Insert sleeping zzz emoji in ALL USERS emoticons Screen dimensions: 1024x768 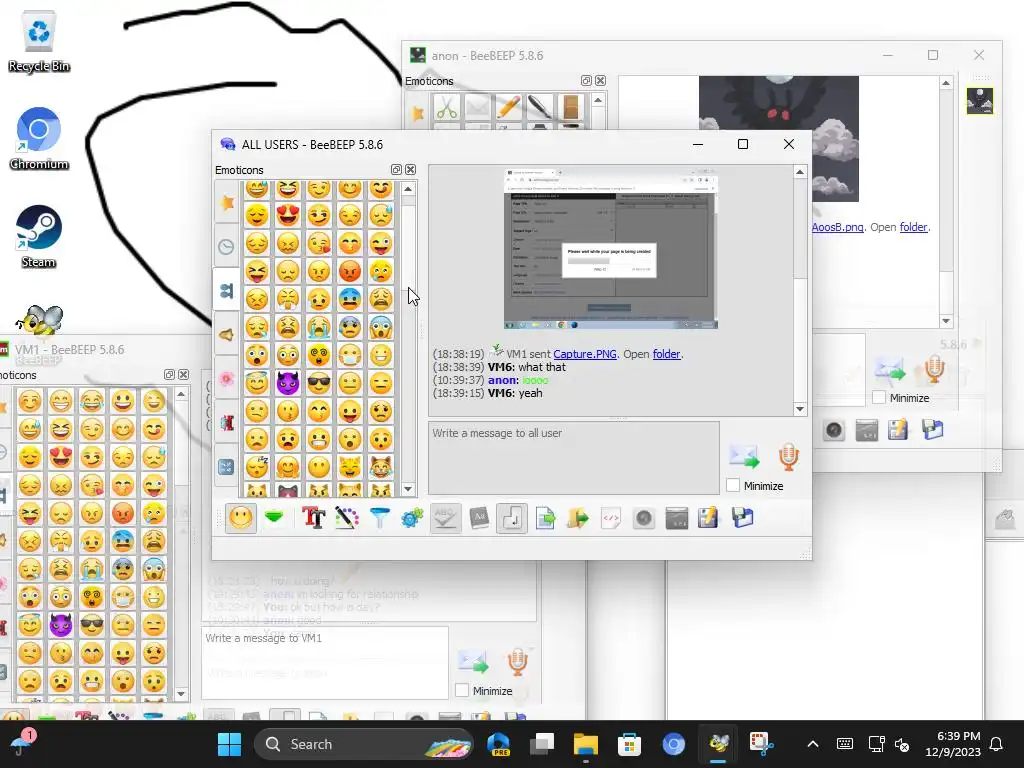point(257,468)
